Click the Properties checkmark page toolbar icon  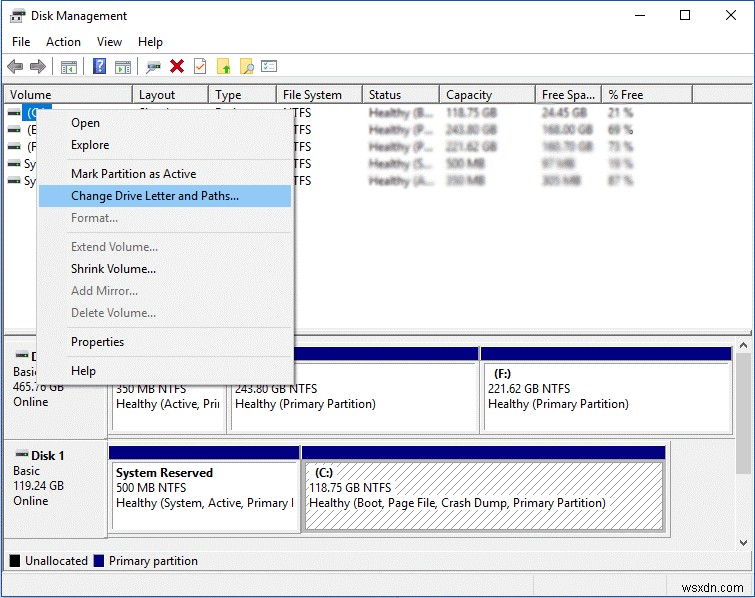(200, 67)
